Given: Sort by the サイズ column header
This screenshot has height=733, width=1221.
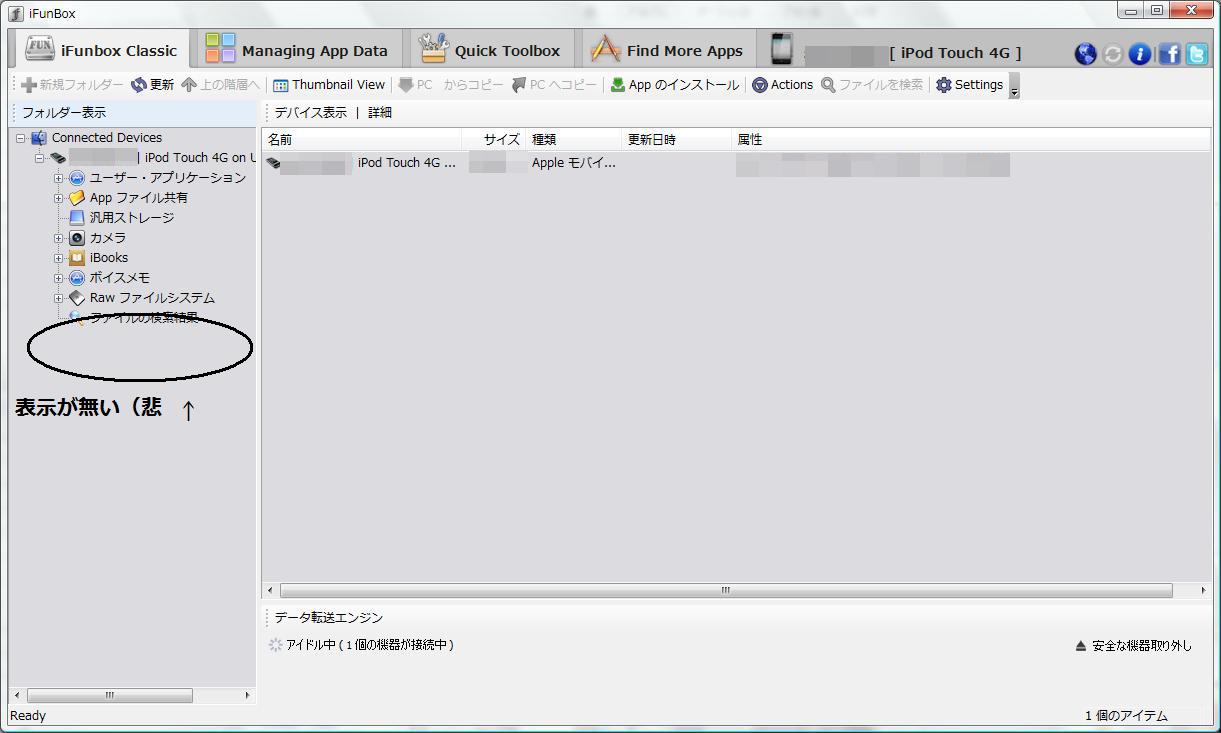Looking at the screenshot, I should point(494,140).
